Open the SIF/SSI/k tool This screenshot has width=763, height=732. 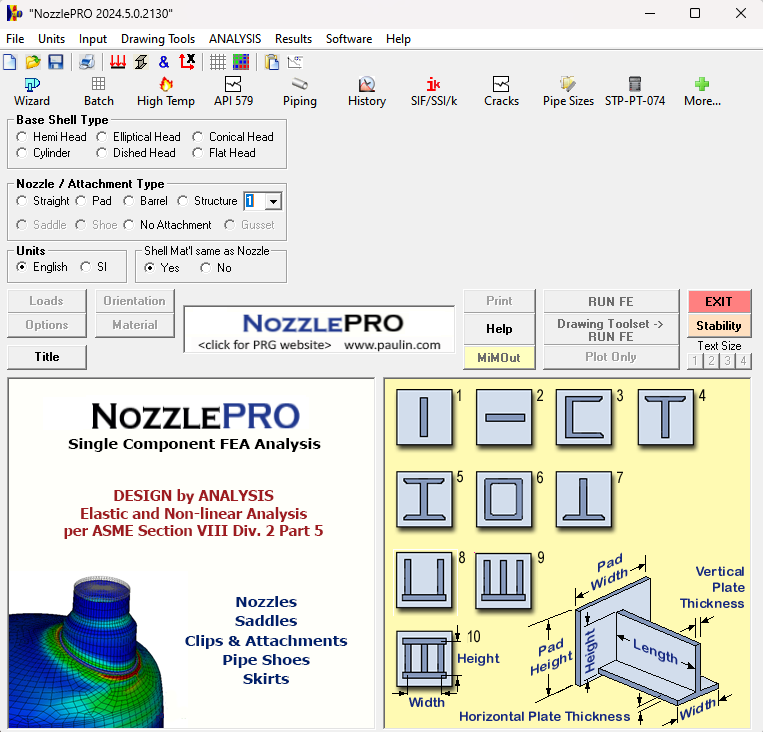pos(434,92)
